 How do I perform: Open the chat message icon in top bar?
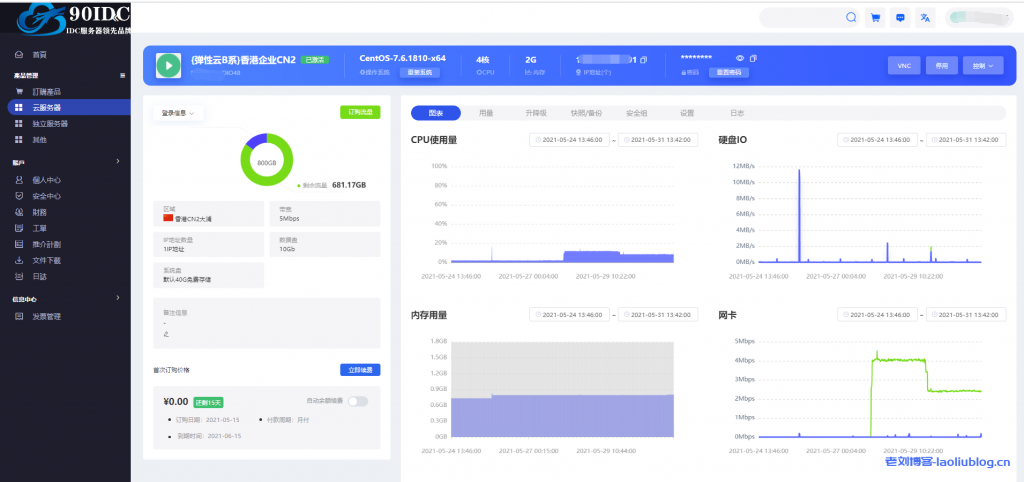pyautogui.click(x=901, y=17)
